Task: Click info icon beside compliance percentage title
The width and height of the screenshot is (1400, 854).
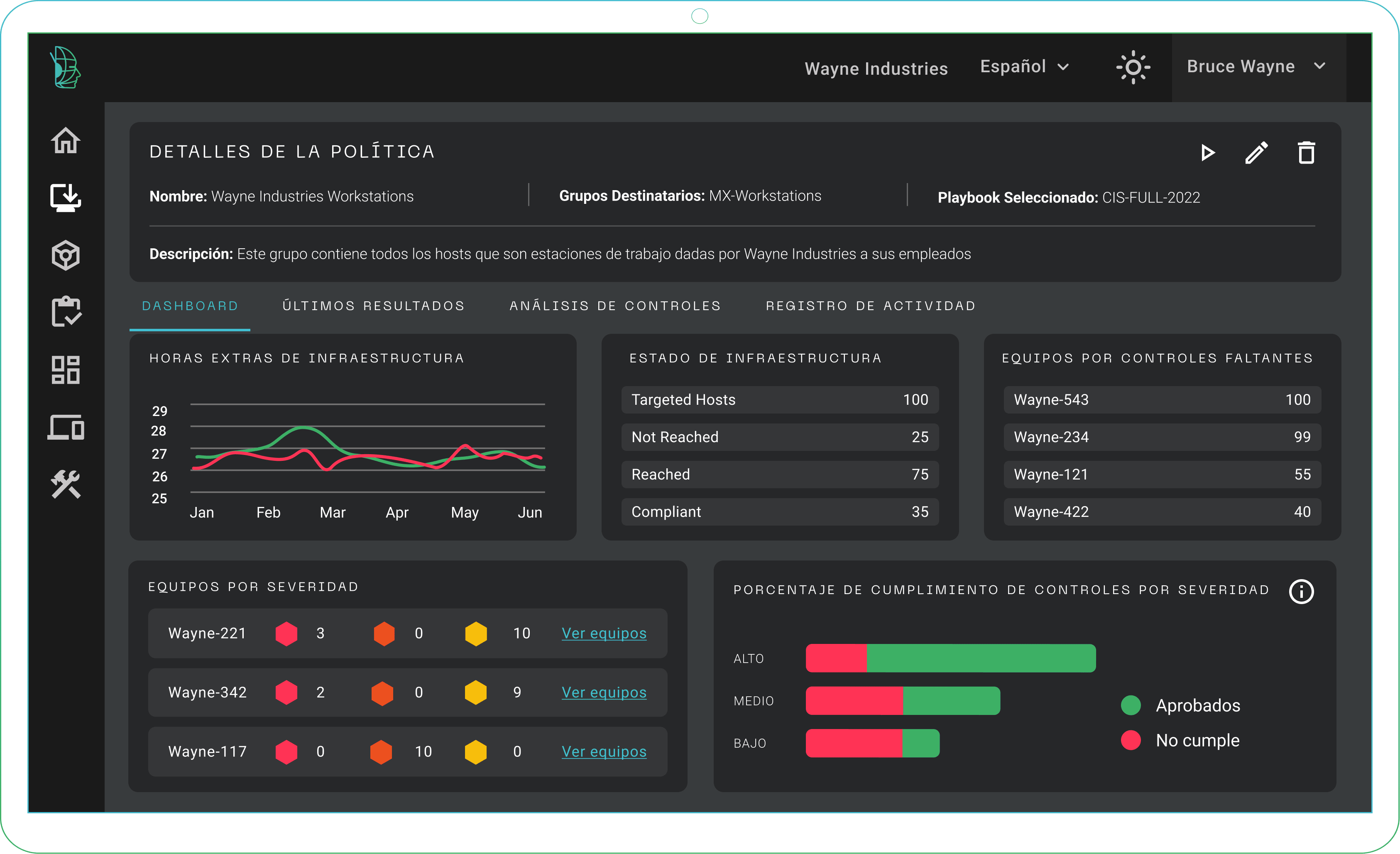Action: (x=1301, y=592)
